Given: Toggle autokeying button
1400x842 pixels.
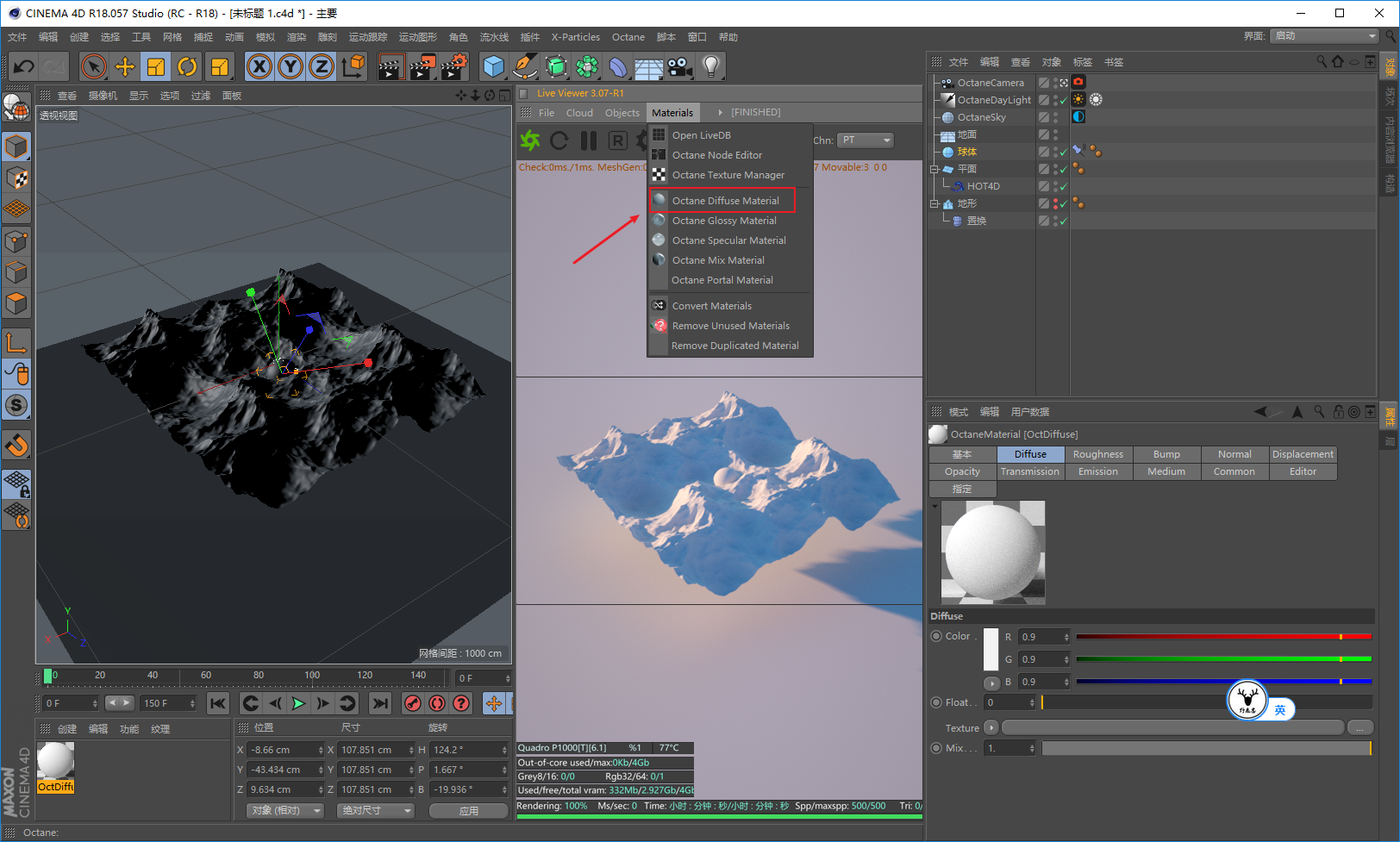Looking at the screenshot, I should [437, 703].
